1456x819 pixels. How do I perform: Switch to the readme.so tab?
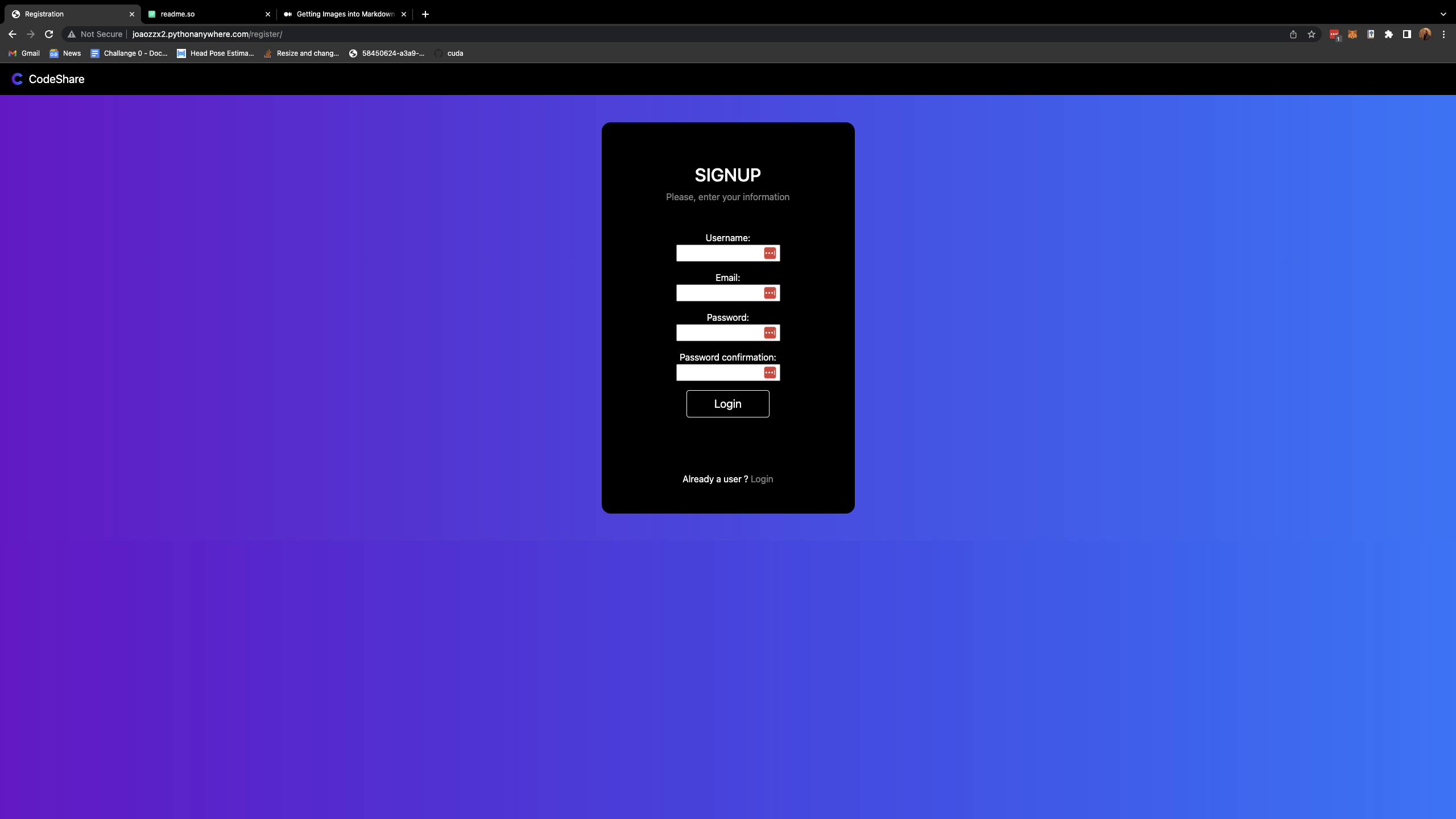[205, 14]
